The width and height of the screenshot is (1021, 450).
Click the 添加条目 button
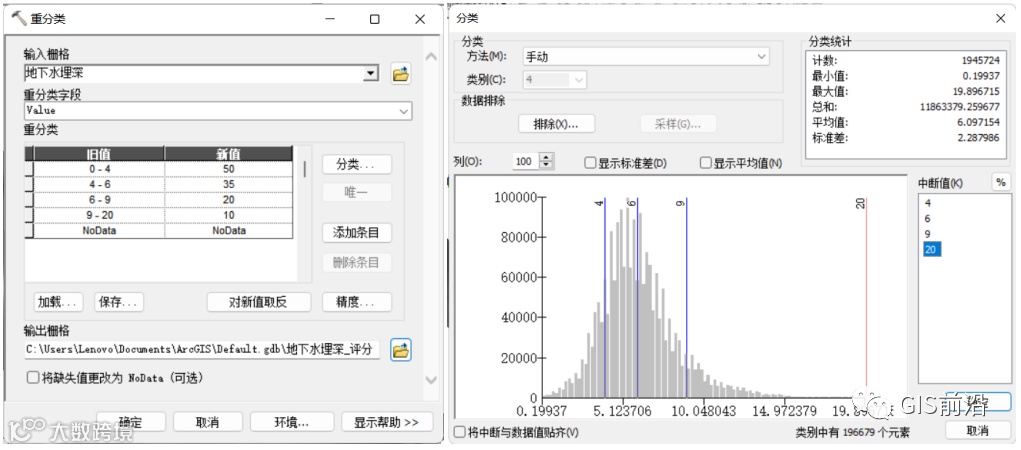coord(357,232)
